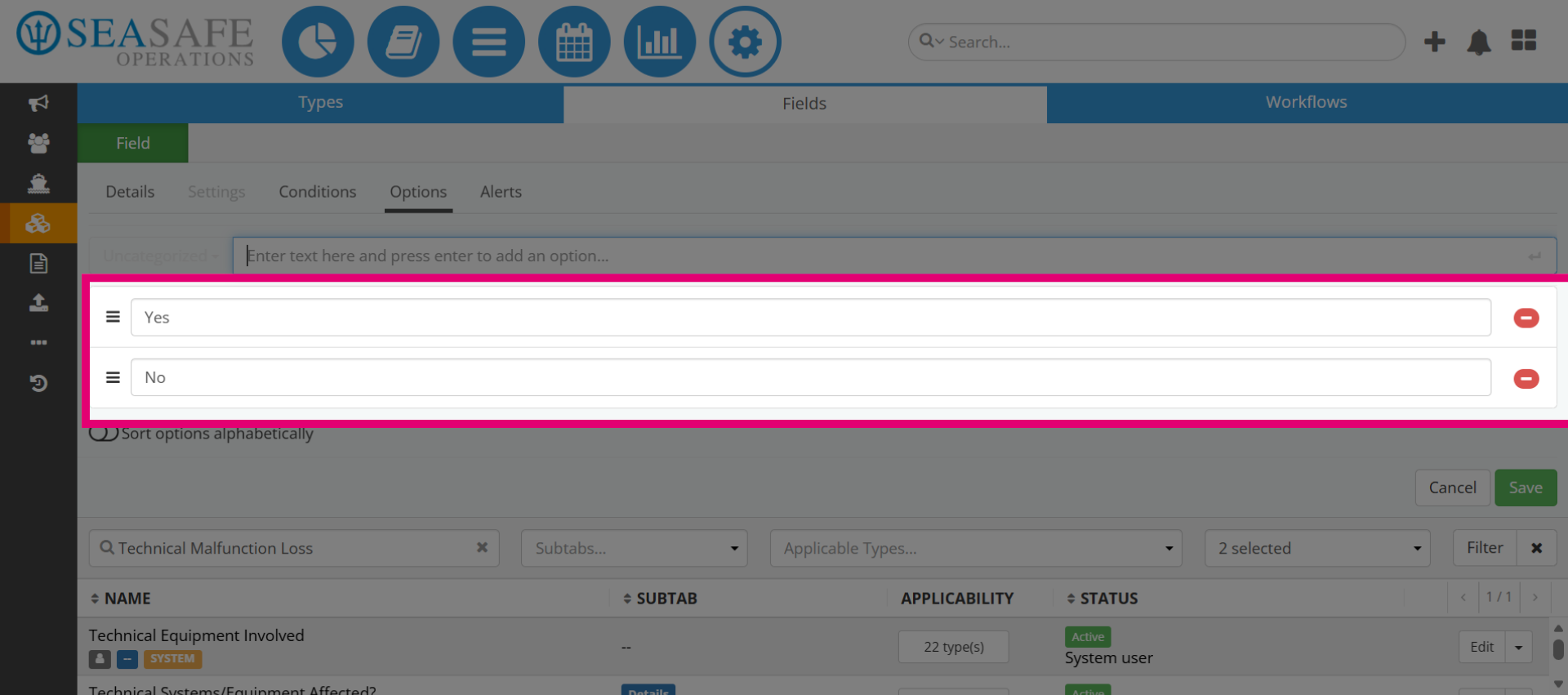Open the users group sidebar icon
Viewport: 1568px width, 695px height.
(38, 143)
